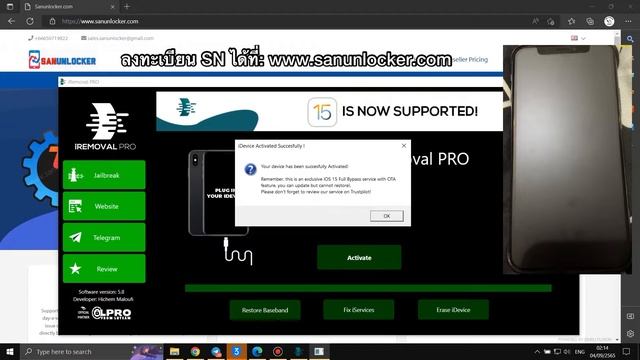
Task: Open browser Collections icon
Action: tap(590, 21)
